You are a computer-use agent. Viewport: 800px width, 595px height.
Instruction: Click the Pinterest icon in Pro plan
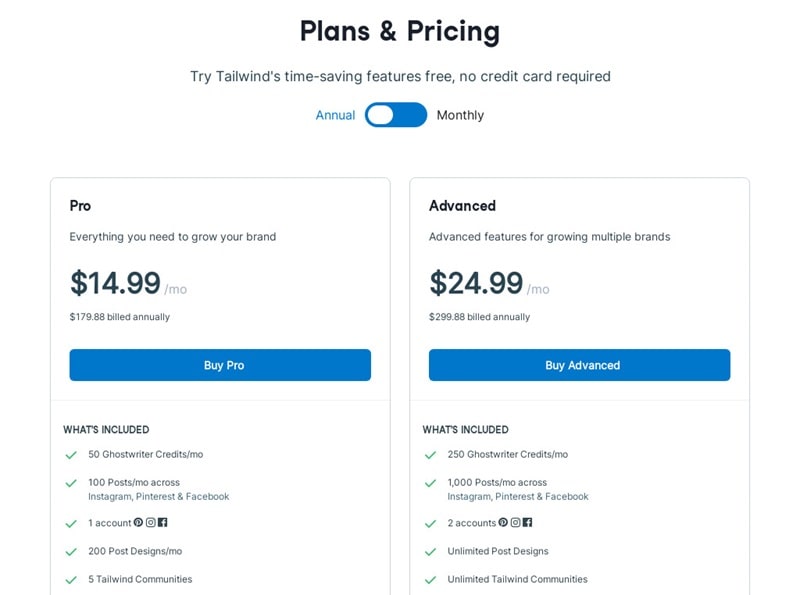click(138, 522)
